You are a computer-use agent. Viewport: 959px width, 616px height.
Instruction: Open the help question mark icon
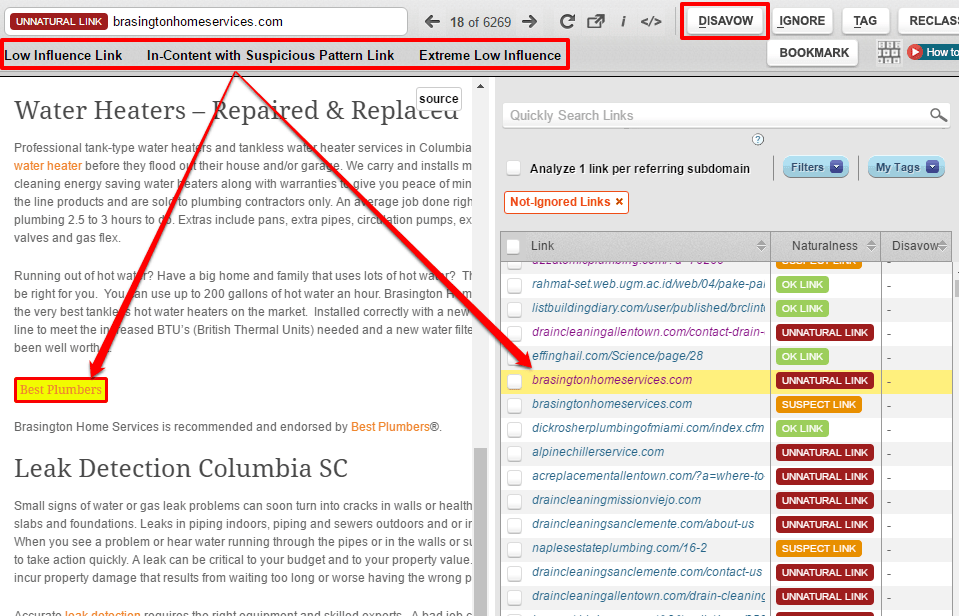click(x=758, y=139)
